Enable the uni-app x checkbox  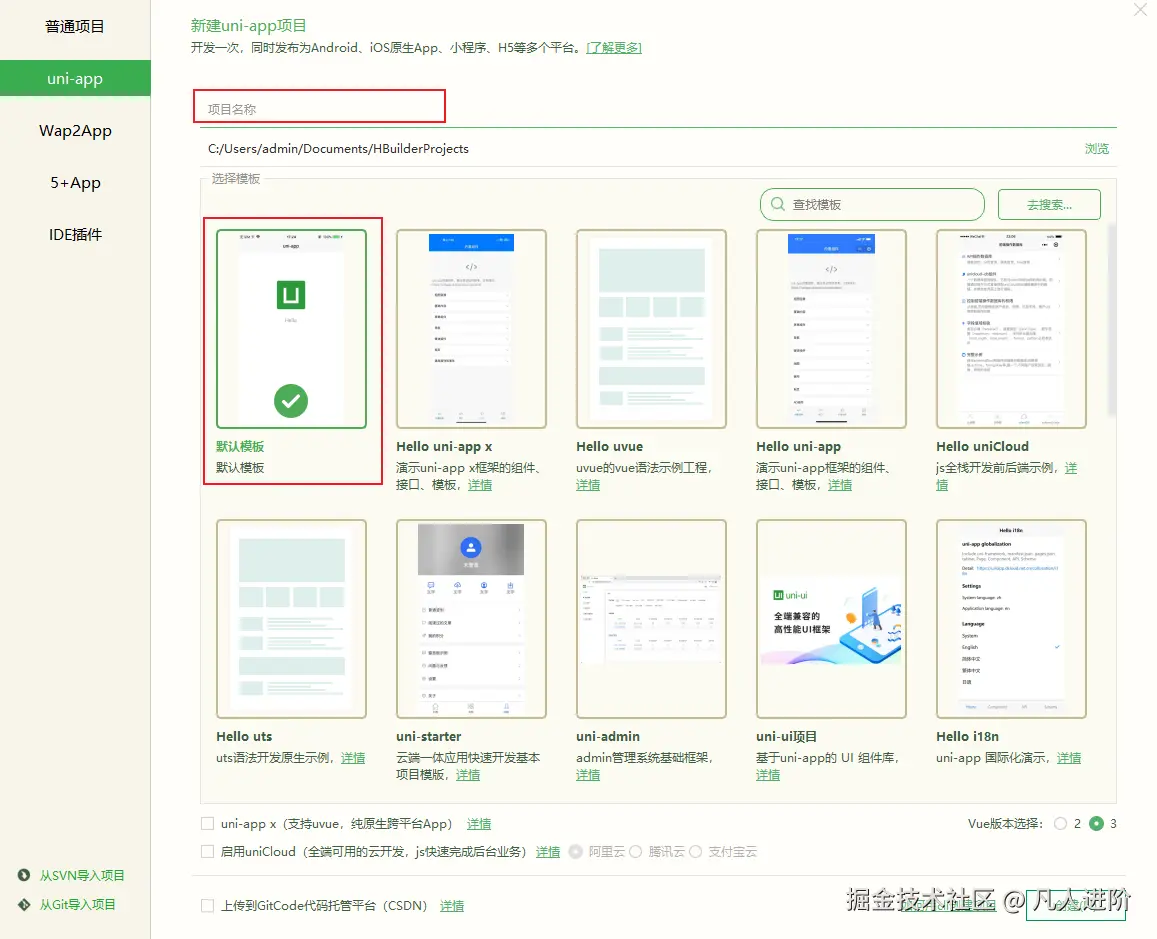pos(207,823)
